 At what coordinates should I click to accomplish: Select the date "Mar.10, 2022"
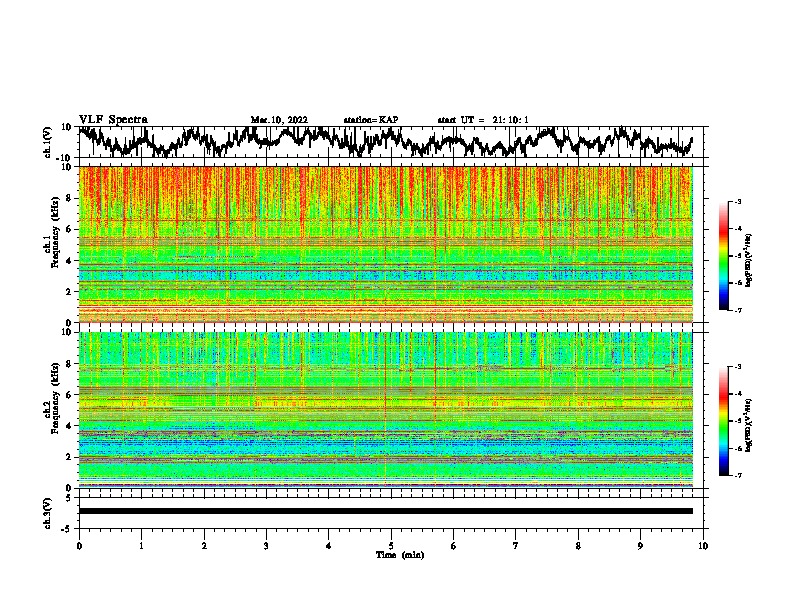coord(279,120)
